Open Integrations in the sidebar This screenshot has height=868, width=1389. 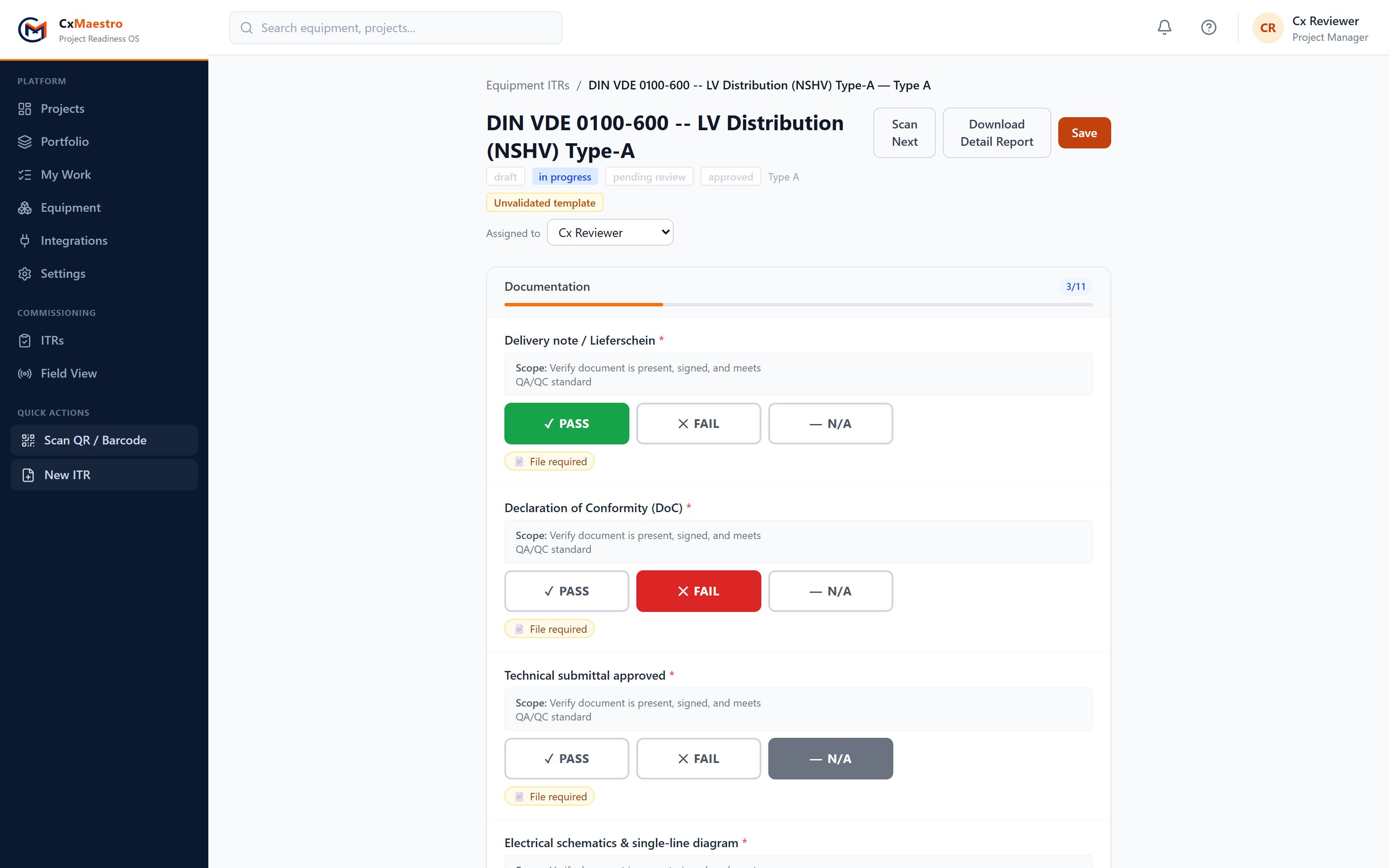(104, 241)
